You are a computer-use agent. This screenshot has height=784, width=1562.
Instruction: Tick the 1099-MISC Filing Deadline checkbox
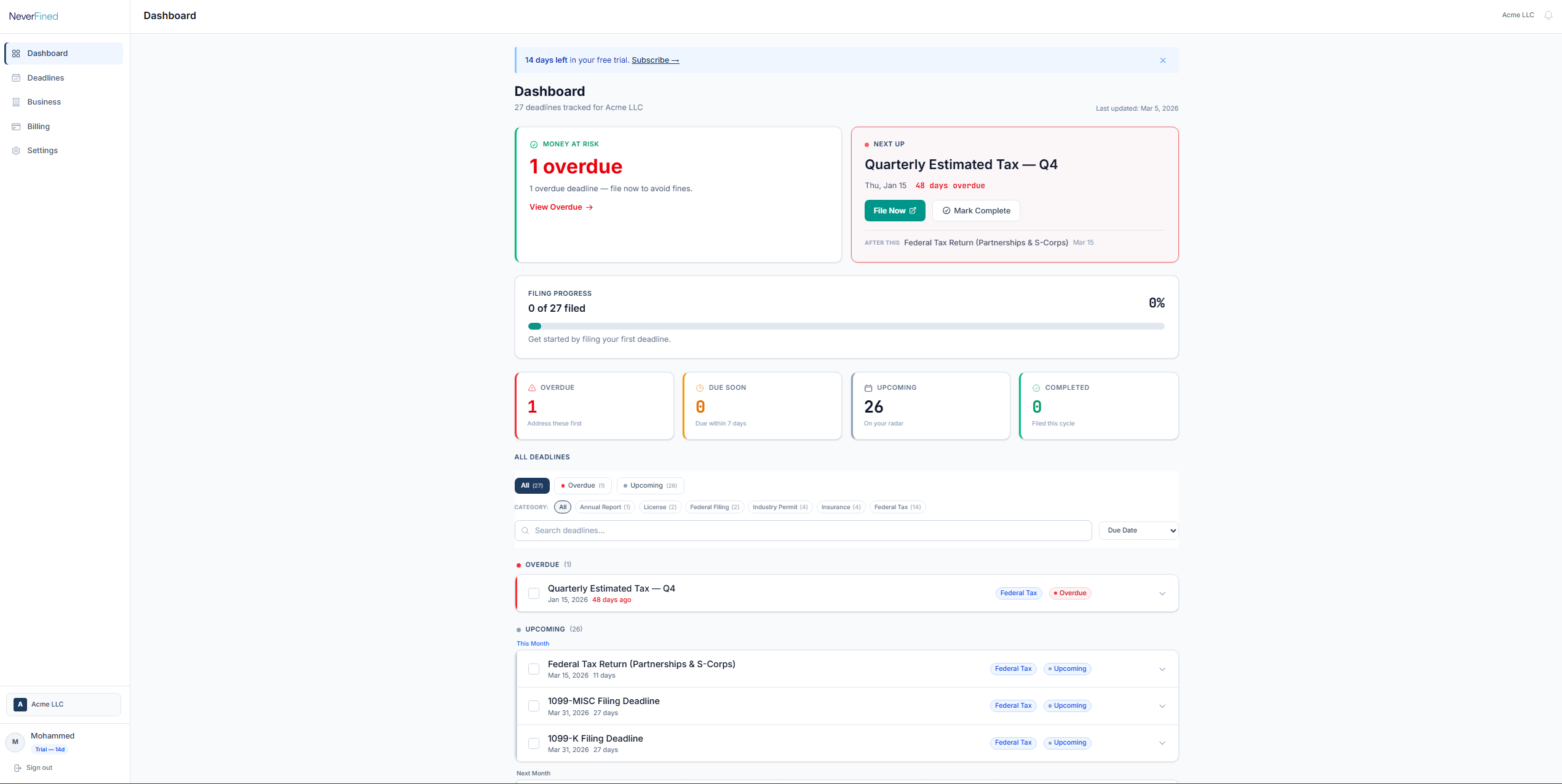(534, 706)
